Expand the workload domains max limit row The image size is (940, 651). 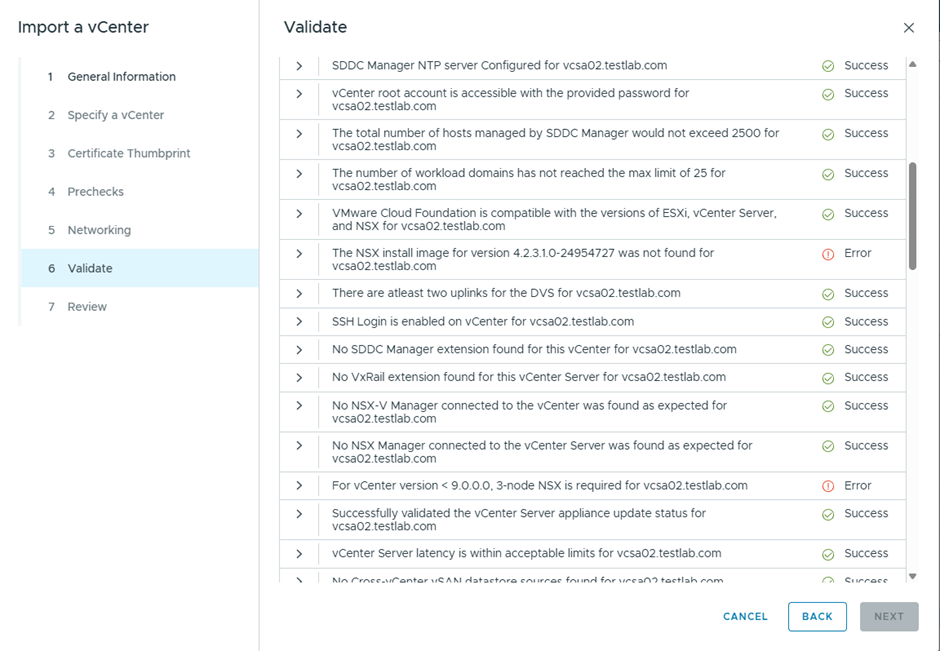pos(299,174)
